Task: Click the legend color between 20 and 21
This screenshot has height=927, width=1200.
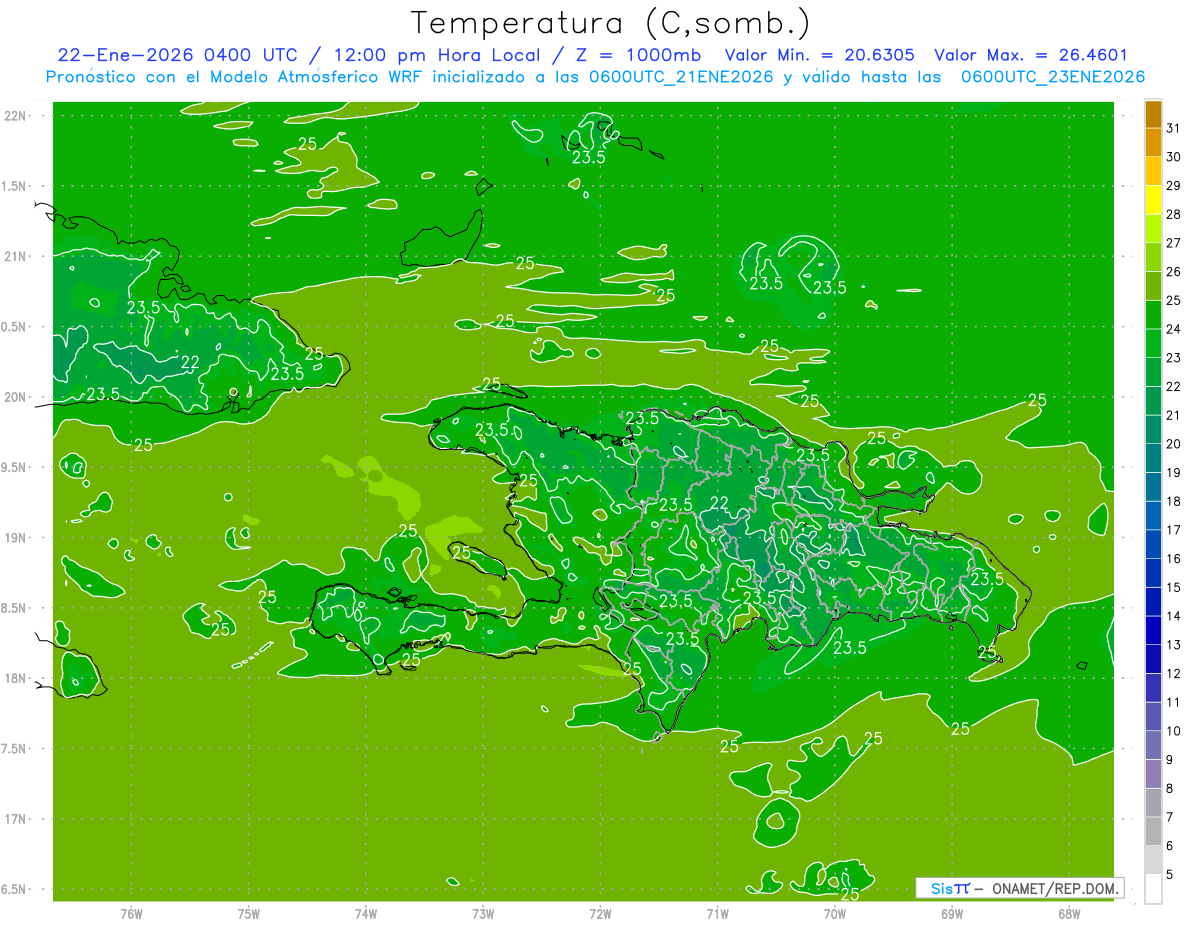Action: (1153, 430)
